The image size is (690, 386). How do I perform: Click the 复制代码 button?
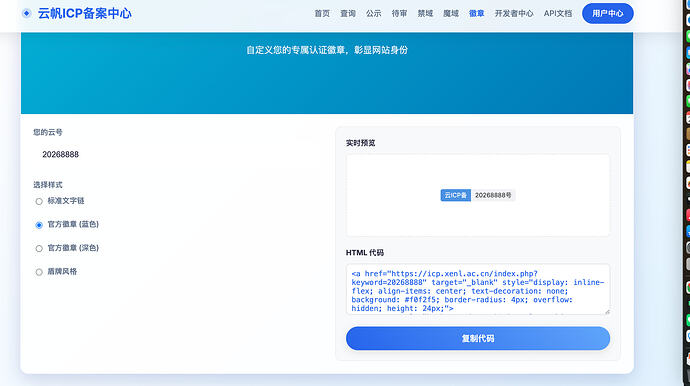(x=478, y=338)
